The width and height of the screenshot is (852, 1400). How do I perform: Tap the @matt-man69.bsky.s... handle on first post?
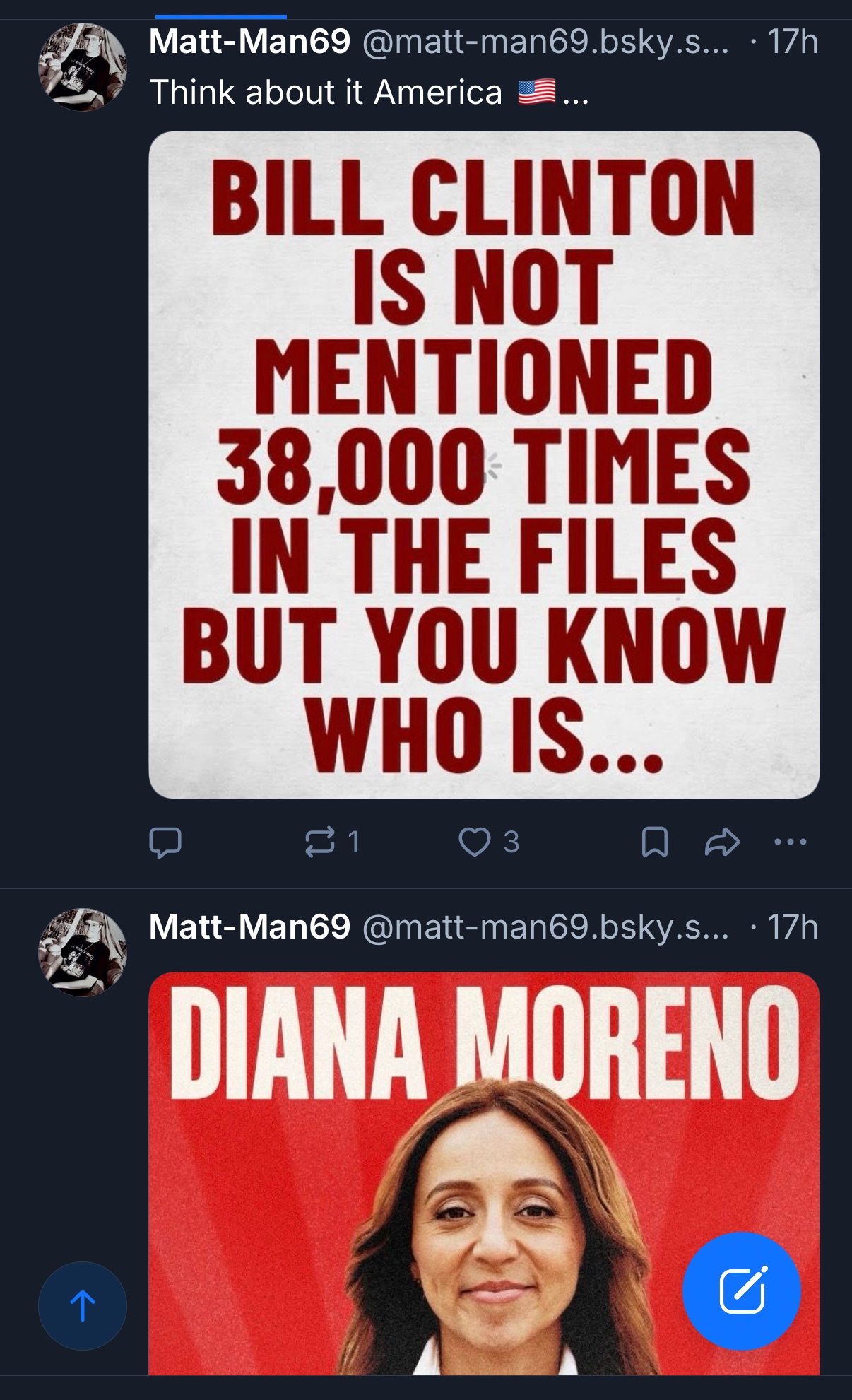tap(545, 42)
